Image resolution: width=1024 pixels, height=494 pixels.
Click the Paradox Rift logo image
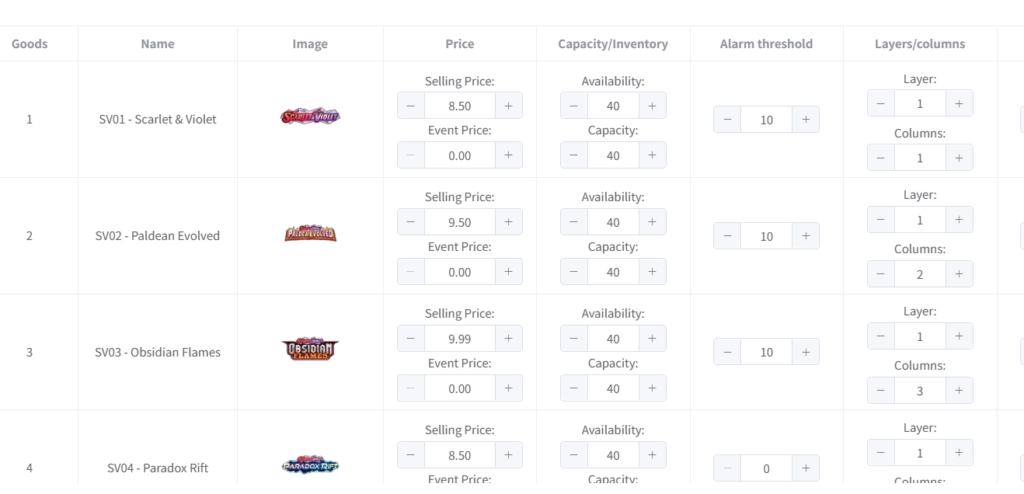[x=310, y=466]
